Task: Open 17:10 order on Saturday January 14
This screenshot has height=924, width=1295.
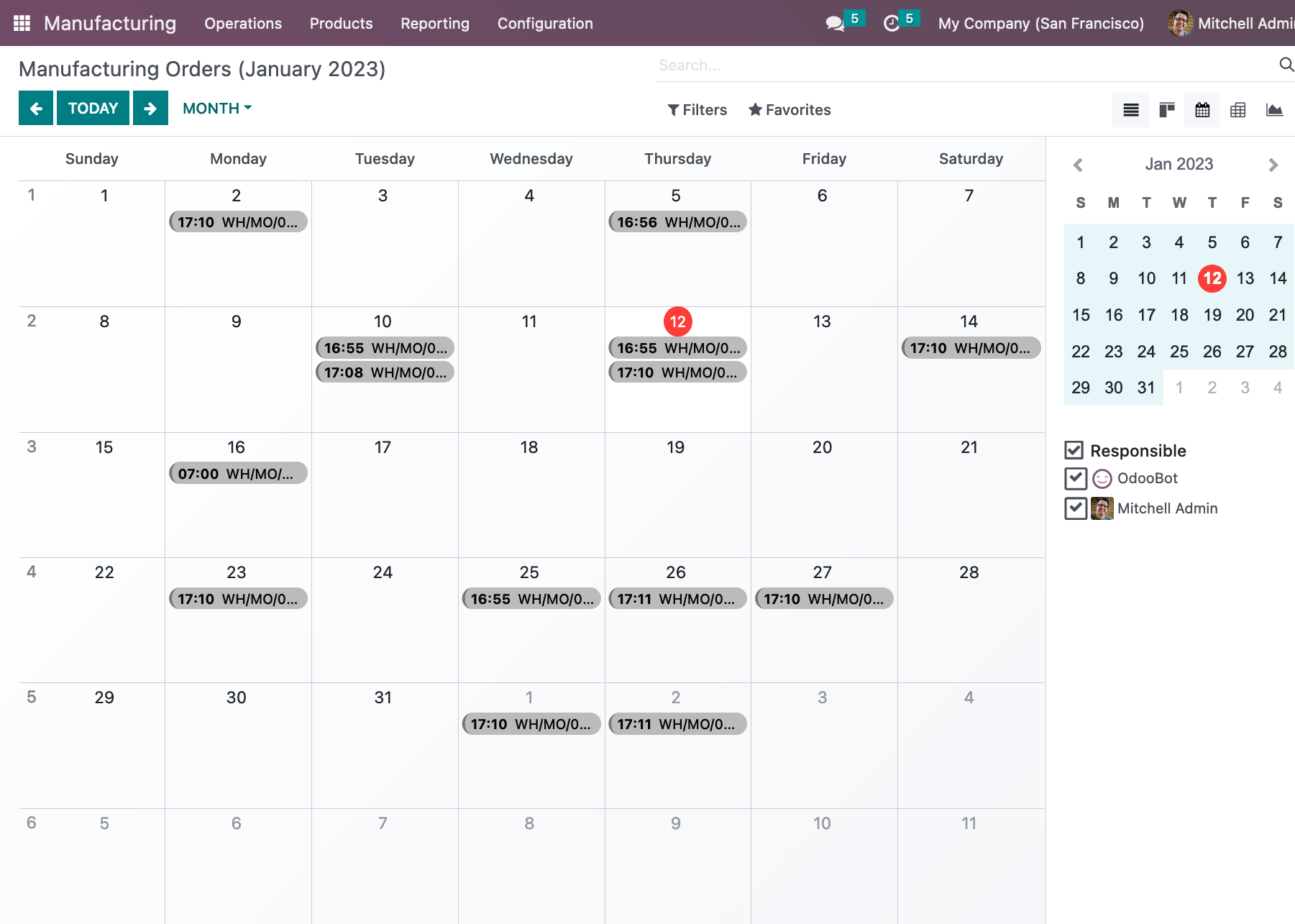Action: [x=971, y=348]
